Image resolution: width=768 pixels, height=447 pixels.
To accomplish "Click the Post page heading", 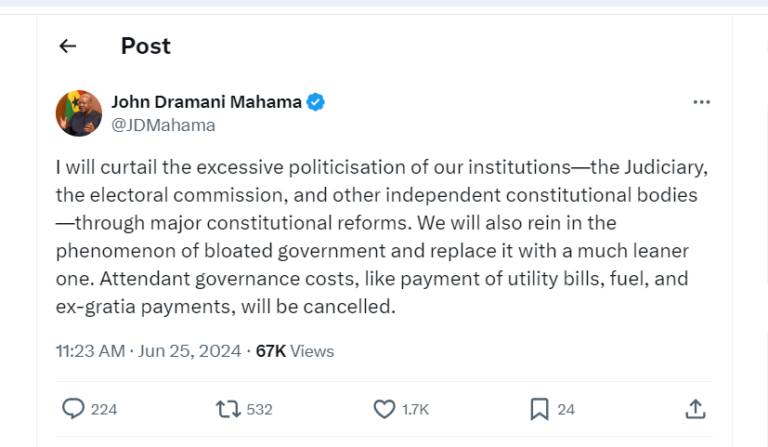I will point(145,46).
